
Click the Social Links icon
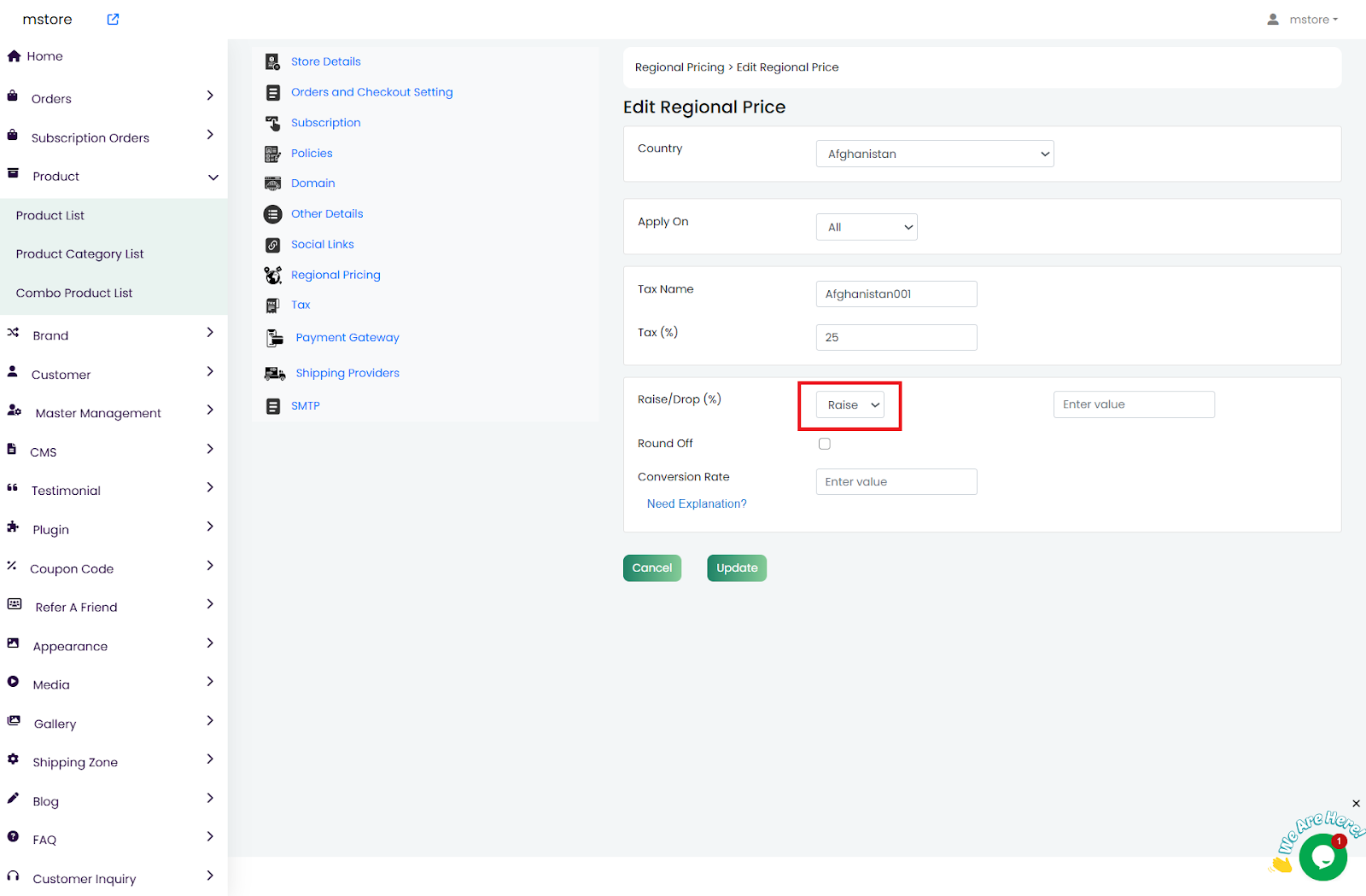tap(272, 245)
